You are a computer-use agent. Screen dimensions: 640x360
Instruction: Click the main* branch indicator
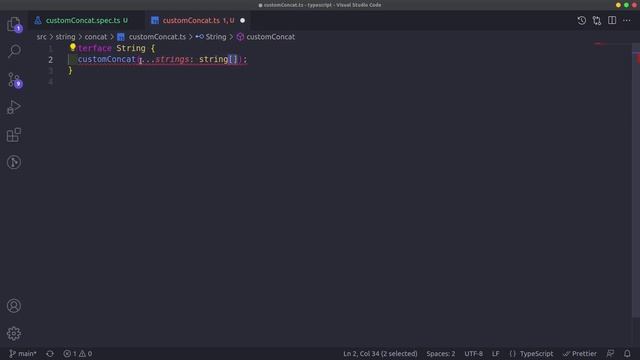23,353
